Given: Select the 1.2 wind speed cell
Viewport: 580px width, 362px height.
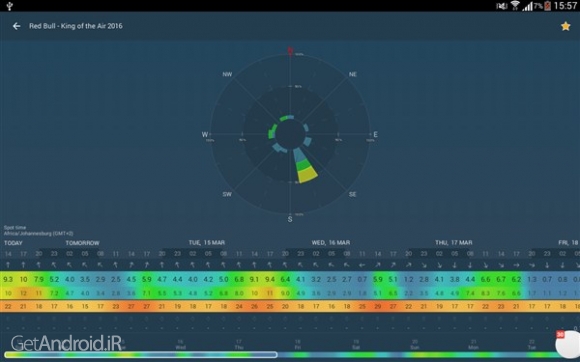Looking at the screenshot, I should tap(408, 279).
